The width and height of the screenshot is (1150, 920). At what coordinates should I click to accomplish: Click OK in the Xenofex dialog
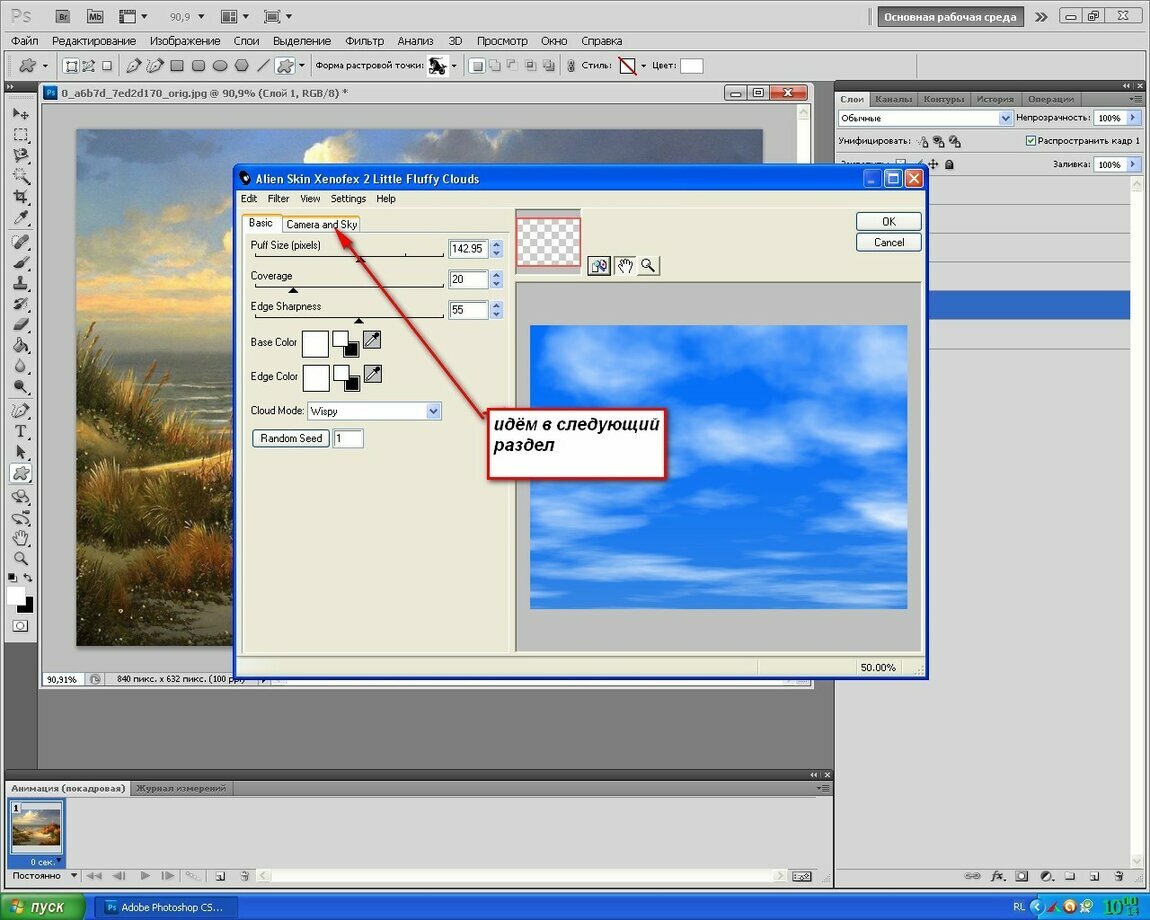pyautogui.click(x=888, y=222)
